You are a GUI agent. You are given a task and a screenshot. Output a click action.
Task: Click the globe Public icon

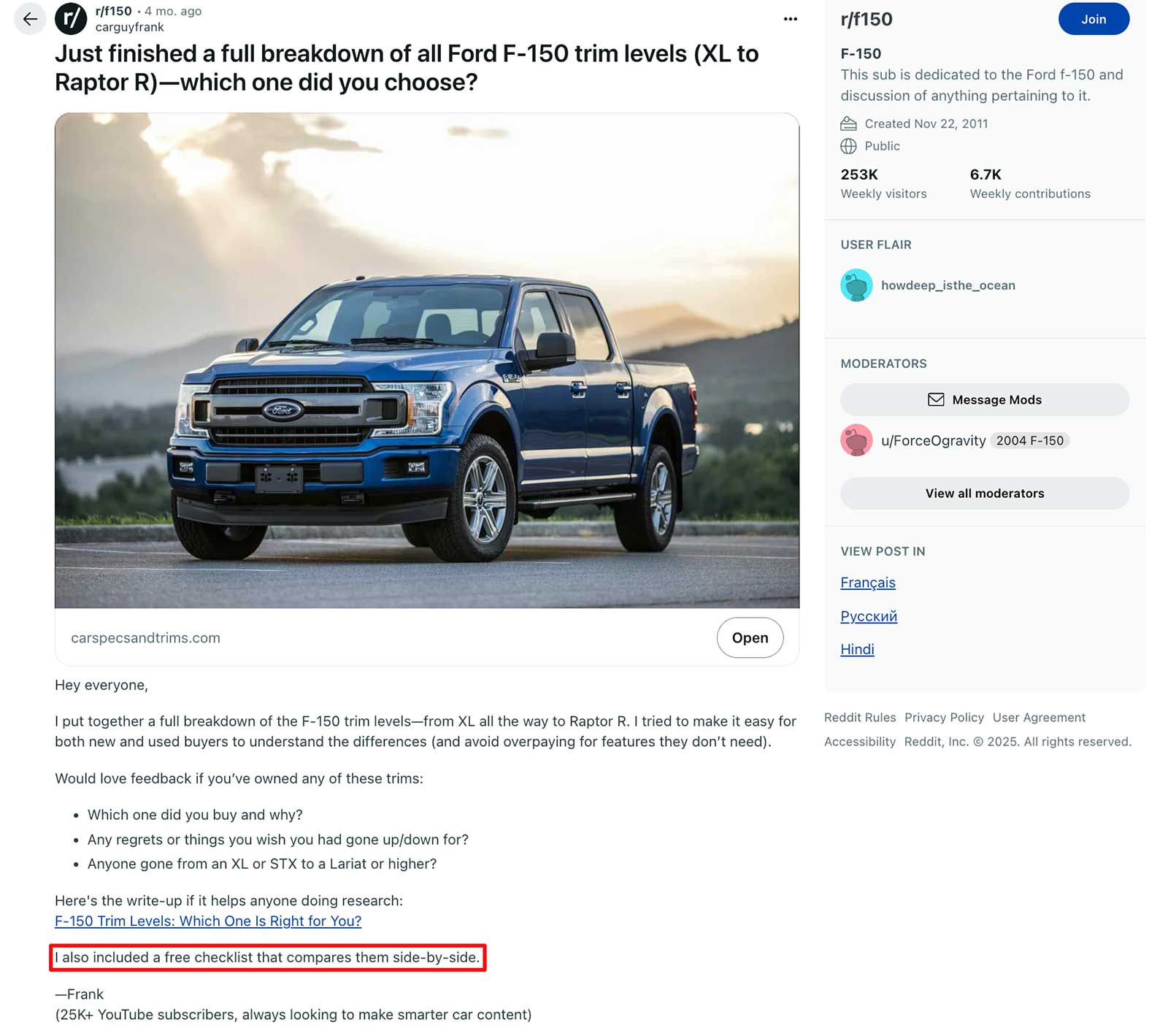848,146
